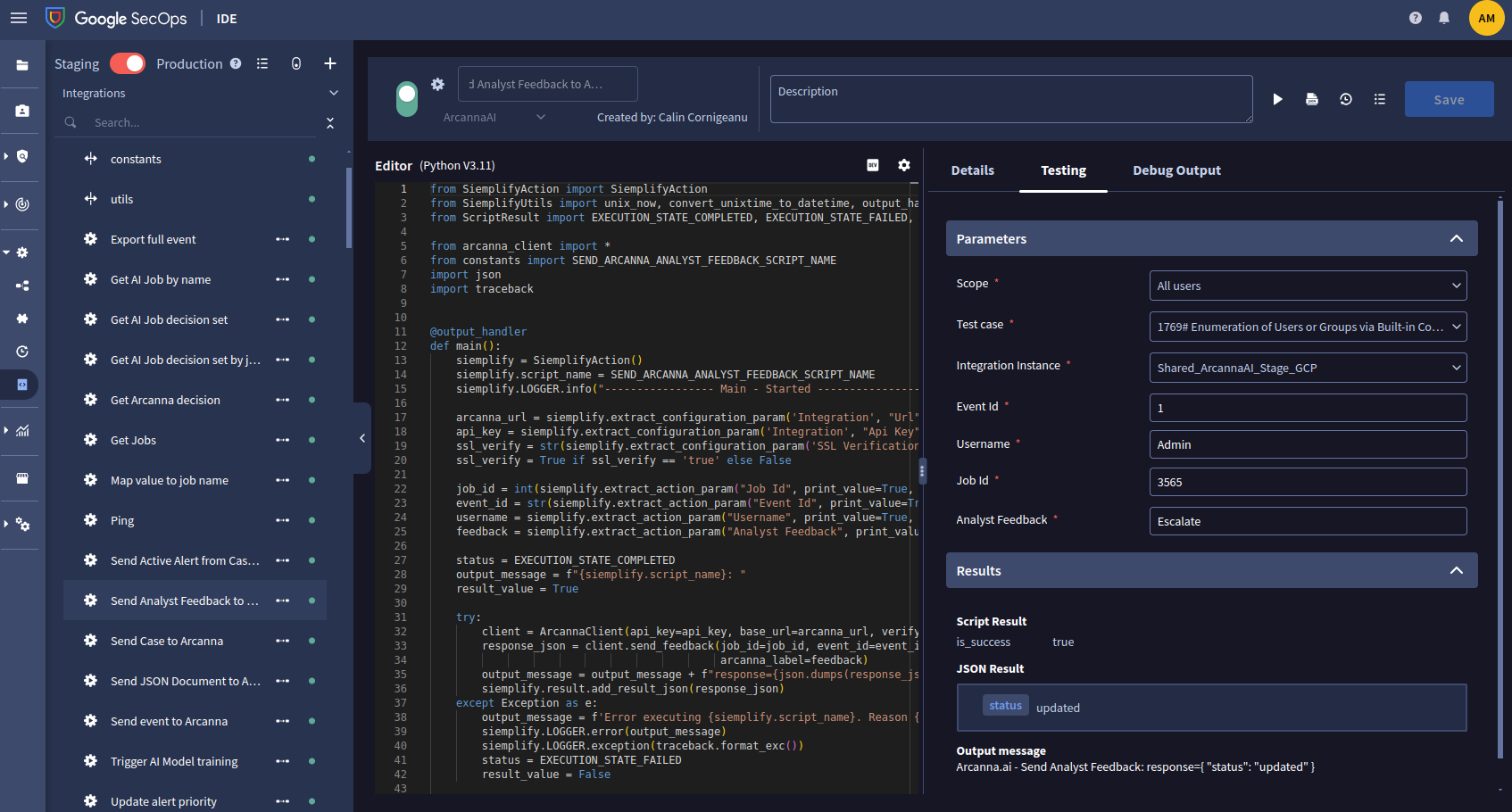Open the Scope dropdown
This screenshot has width=1512, height=812.
[x=1308, y=286]
